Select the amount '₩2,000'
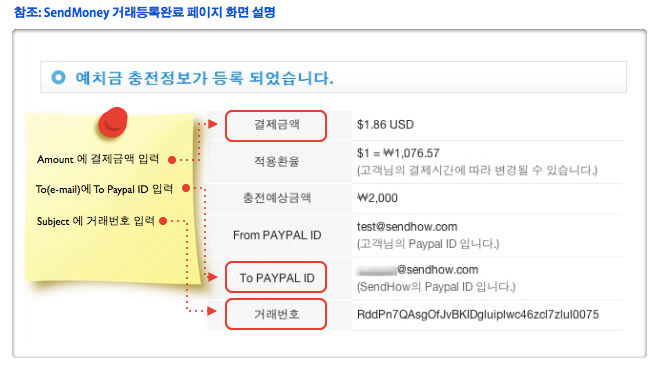Viewport: 660px width, 388px height. coord(377,198)
